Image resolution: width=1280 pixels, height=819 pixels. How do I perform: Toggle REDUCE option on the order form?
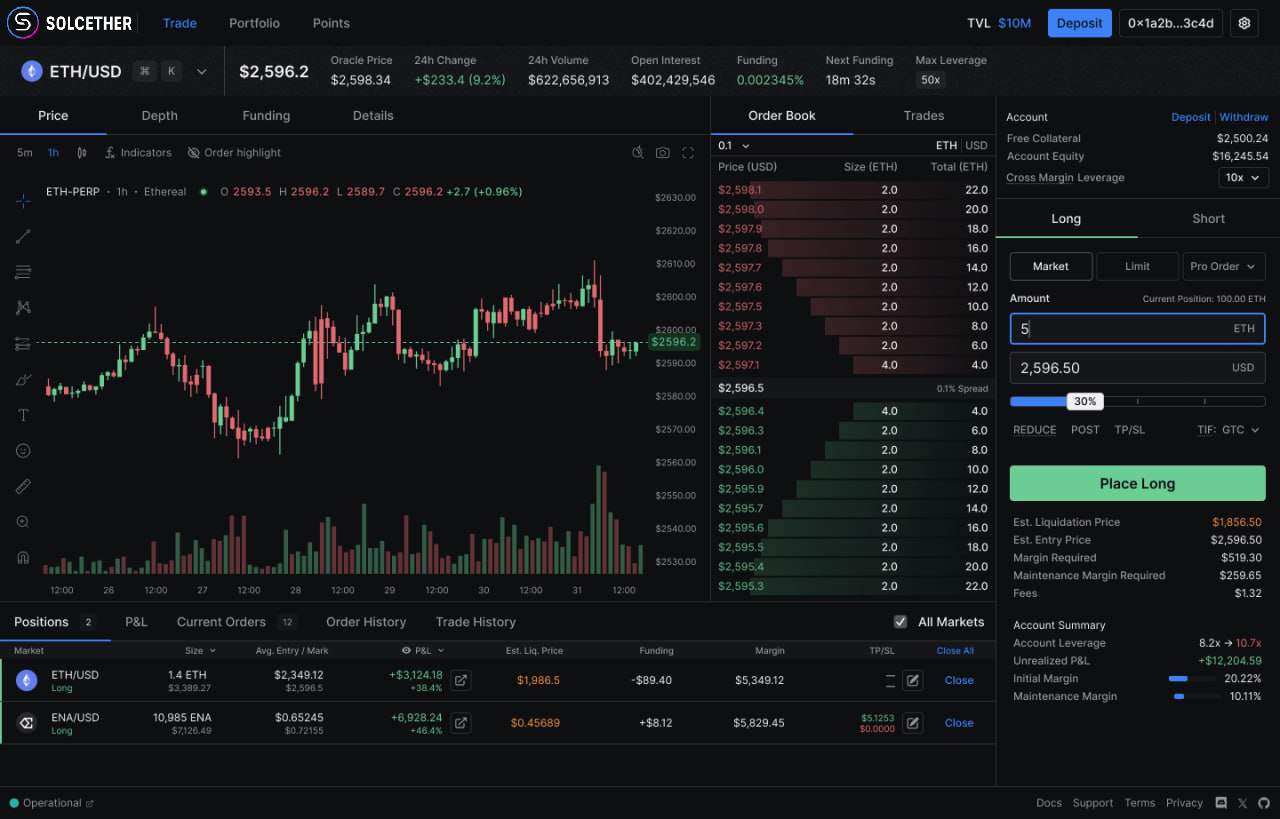pyautogui.click(x=1034, y=429)
